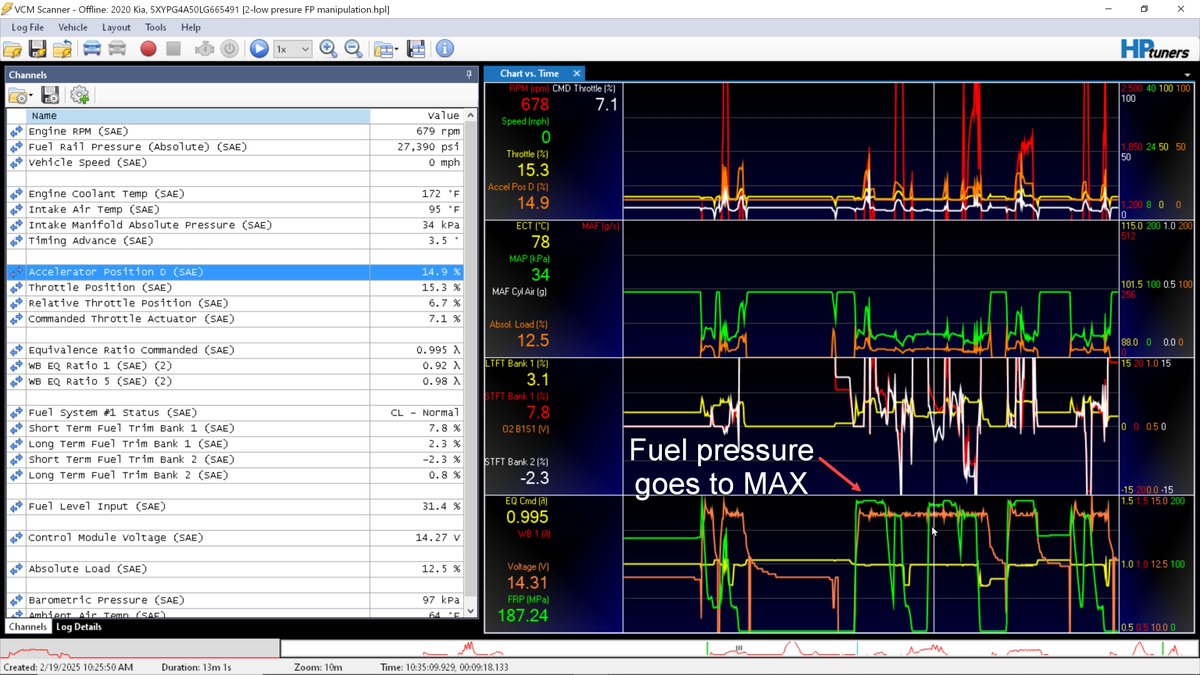Zoom in with the plus magnifier icon
Screen dimensions: 1200x675
click(x=328, y=48)
